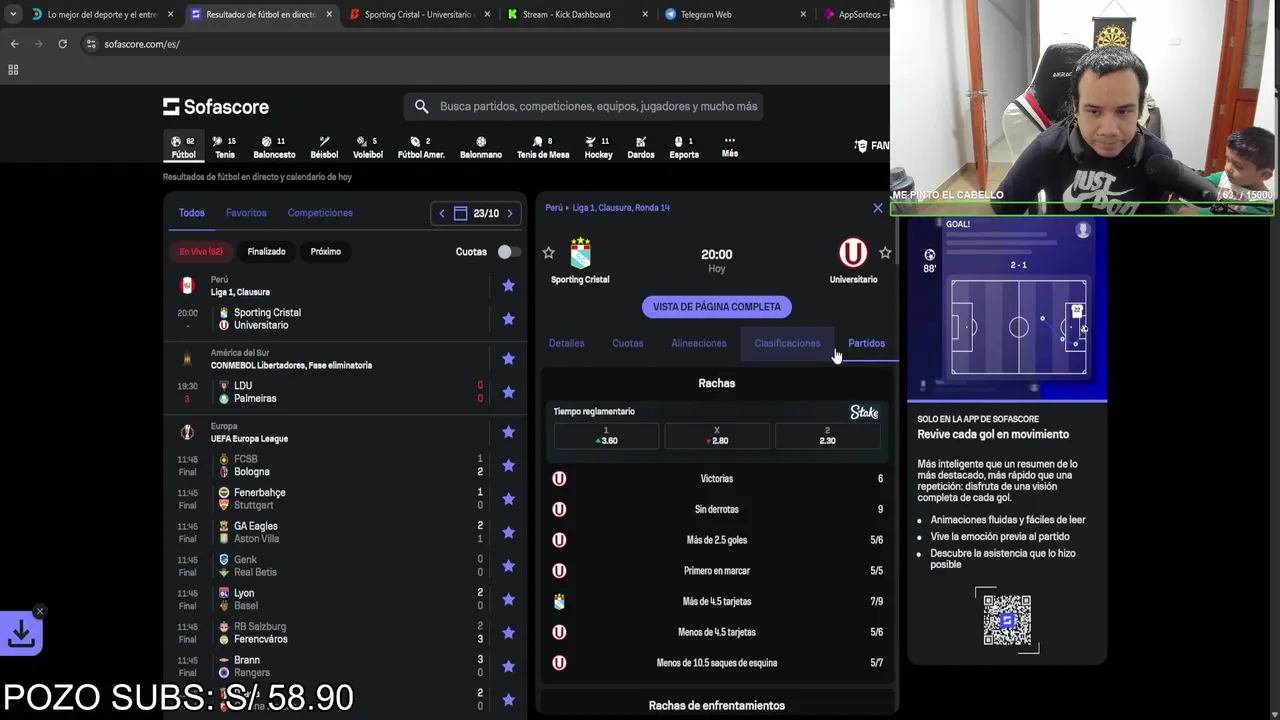This screenshot has height=720, width=1280.
Task: Go back in the browser
Action: (x=14, y=44)
